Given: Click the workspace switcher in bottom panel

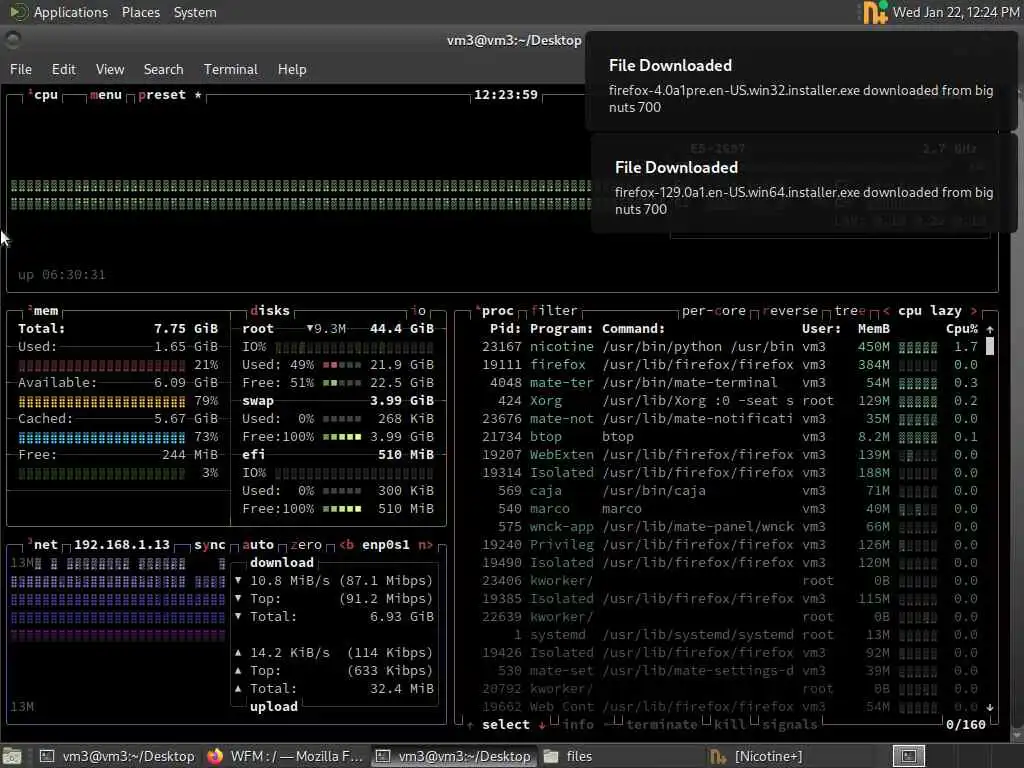Looking at the screenshot, I should click(908, 756).
